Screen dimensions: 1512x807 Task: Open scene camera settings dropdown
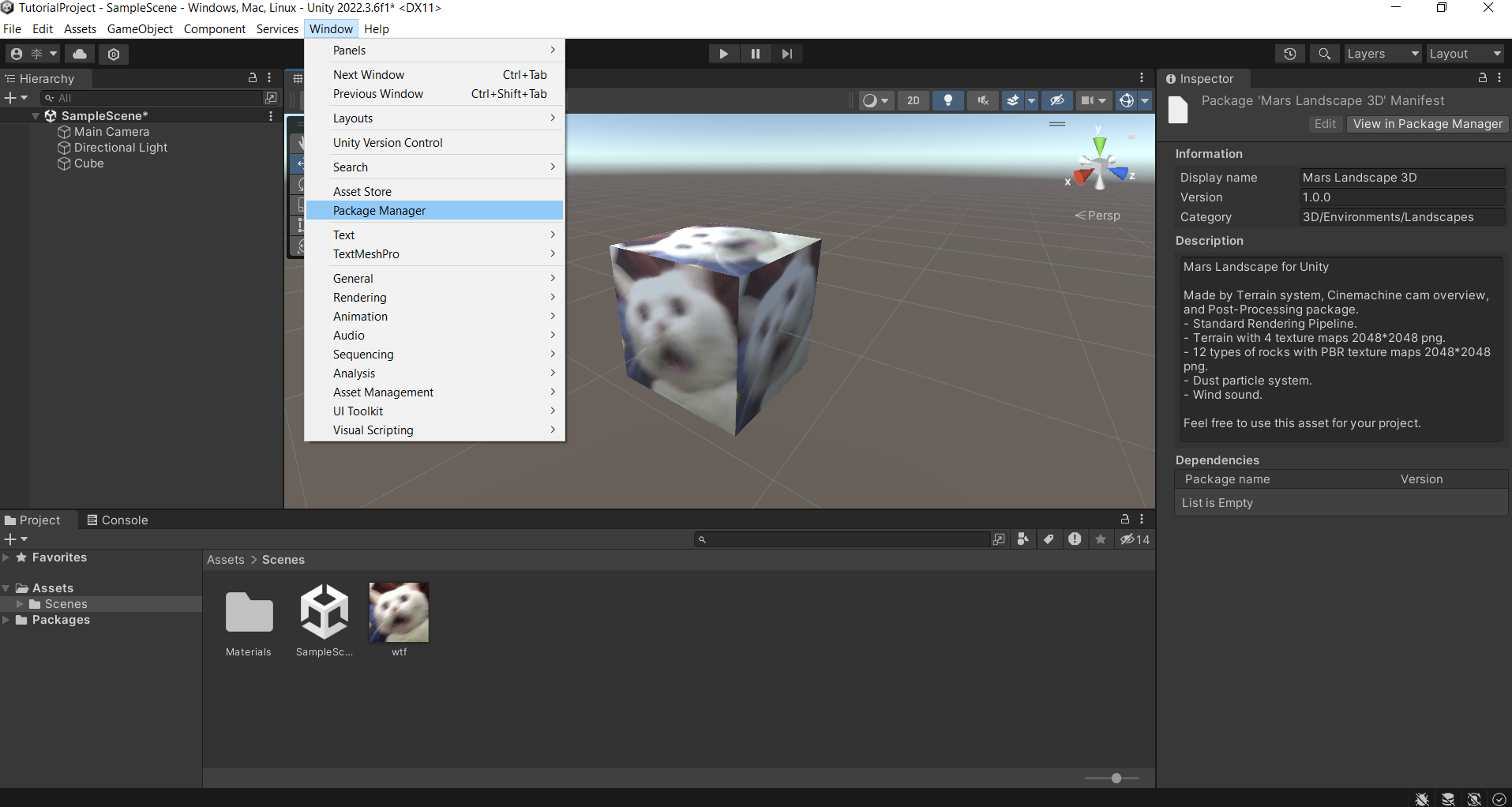[1094, 100]
